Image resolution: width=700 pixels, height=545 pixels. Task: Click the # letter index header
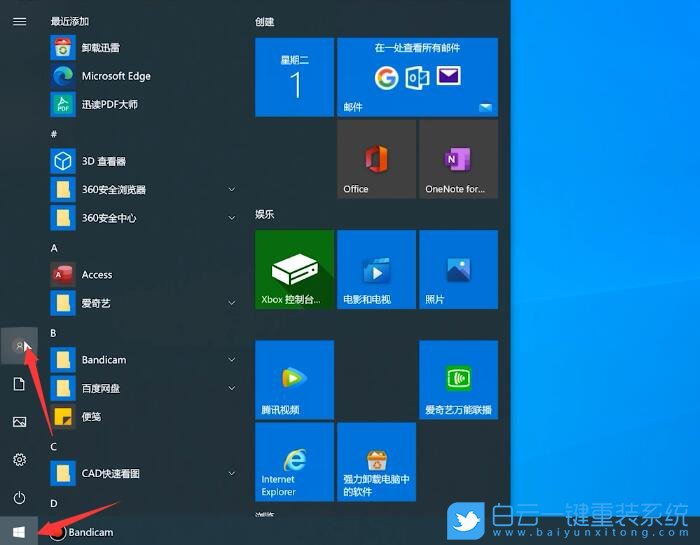[x=54, y=133]
